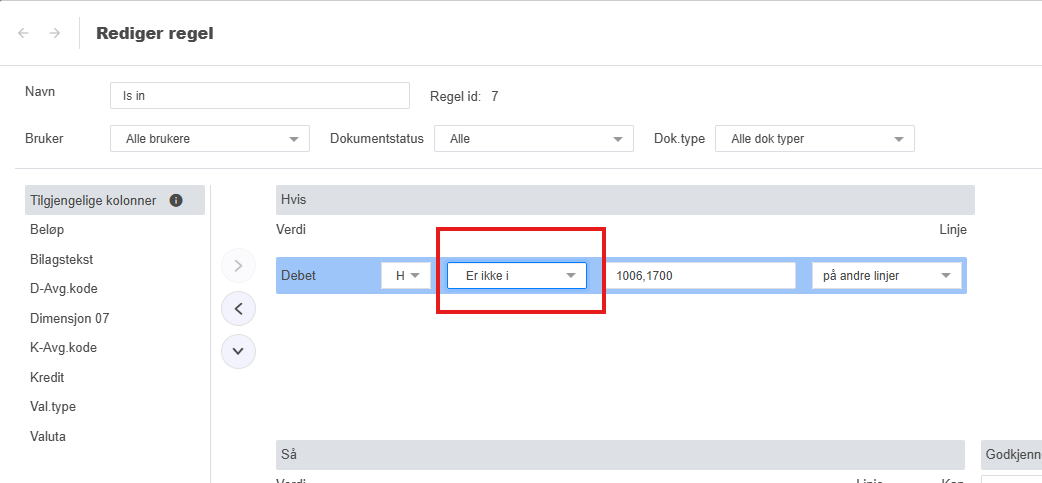The height and width of the screenshot is (483, 1042).
Task: Open the 'H' dropdown in Debet row
Action: tap(406, 275)
